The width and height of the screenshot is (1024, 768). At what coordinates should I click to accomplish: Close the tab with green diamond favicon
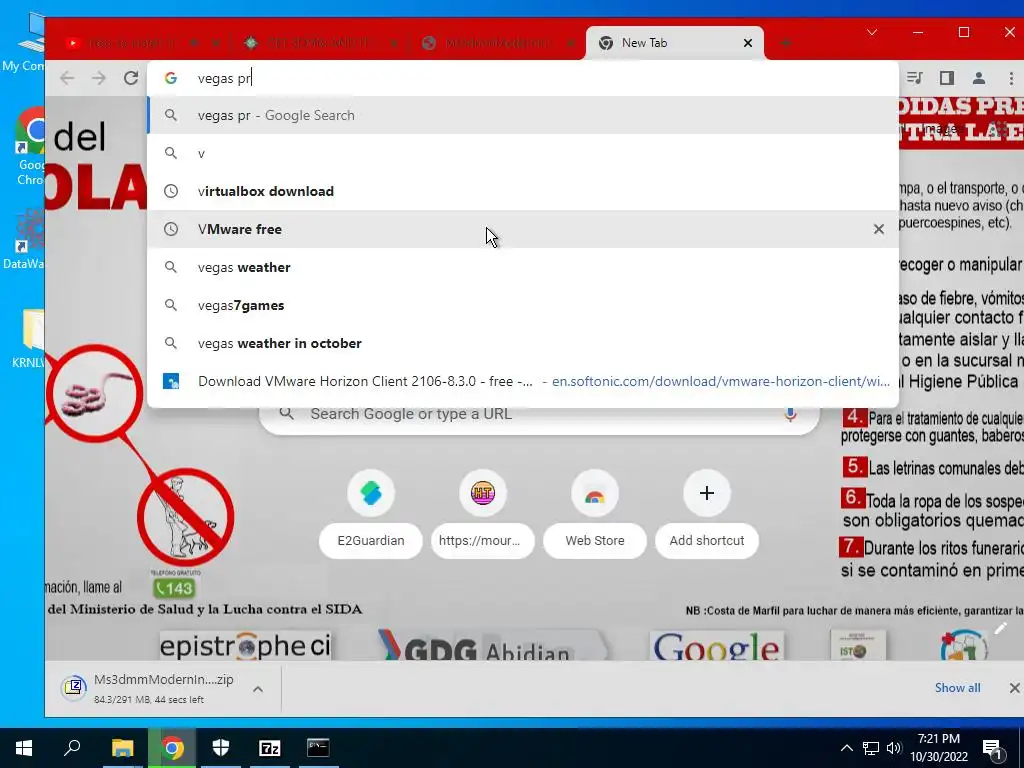point(394,43)
